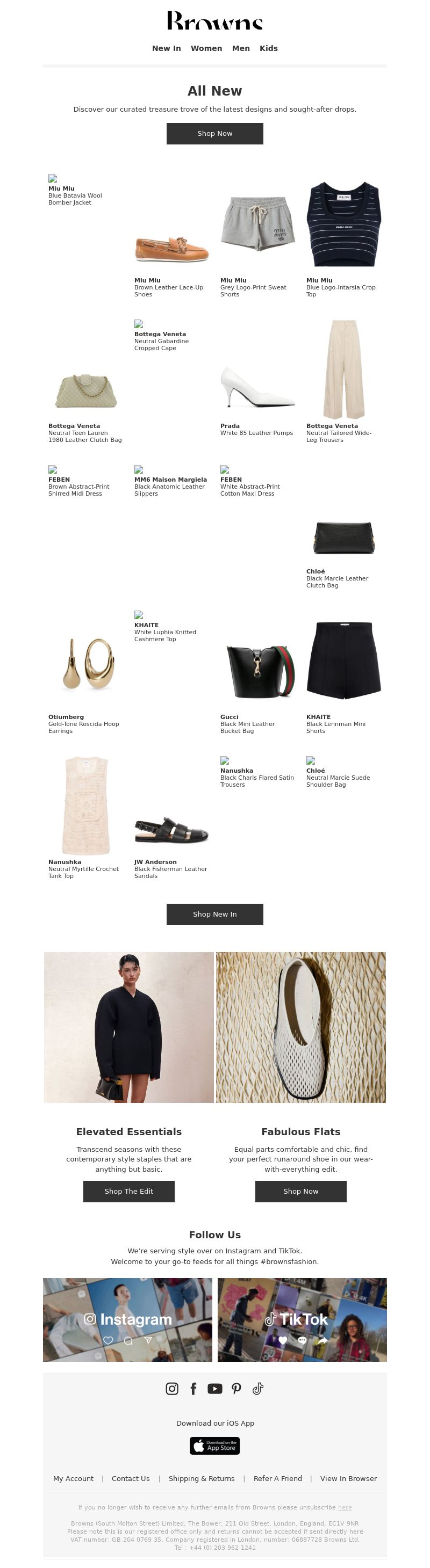Click the Pinterest footer icon
Screen dimensions: 430x1568
(x=236, y=1388)
